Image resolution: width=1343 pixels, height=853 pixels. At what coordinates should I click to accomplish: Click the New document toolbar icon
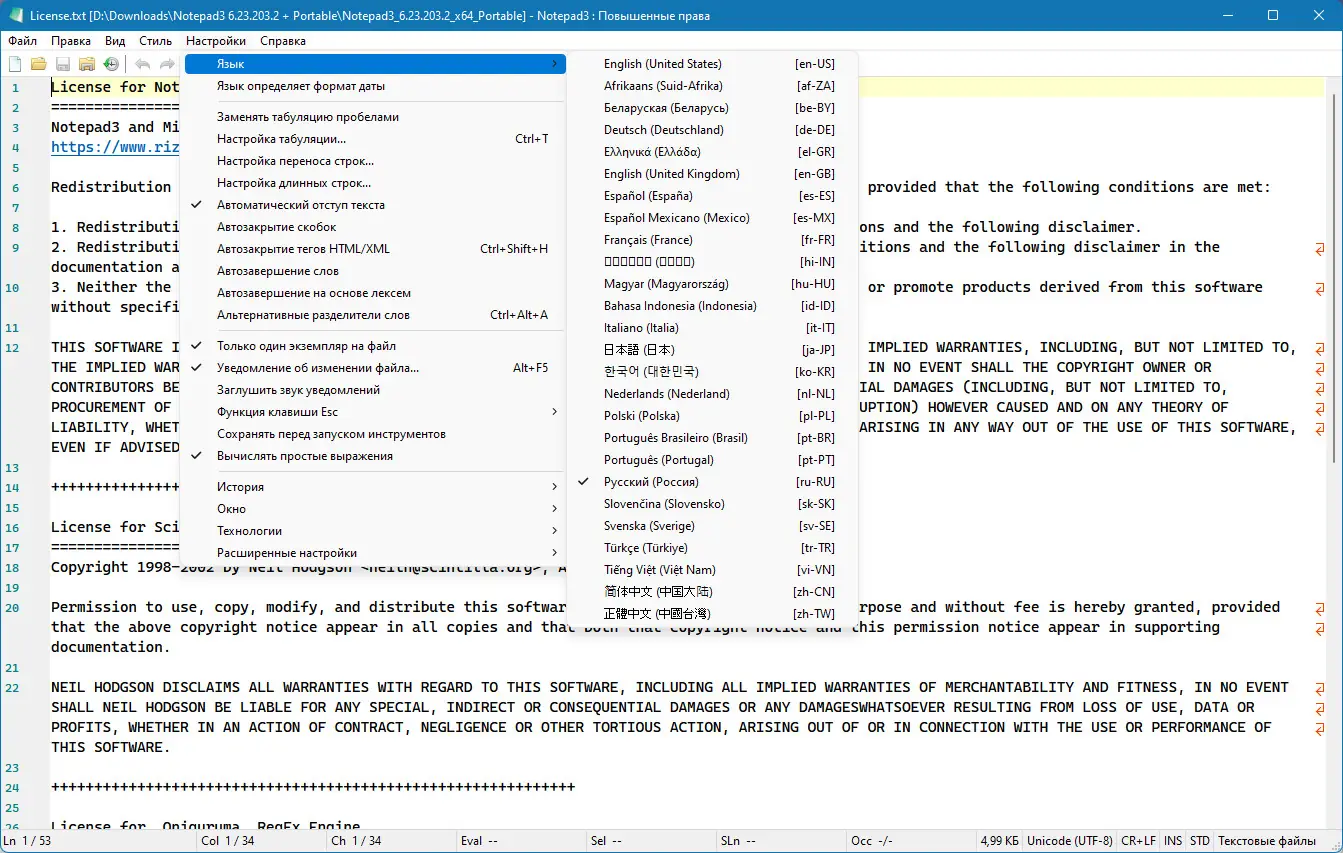pos(15,64)
